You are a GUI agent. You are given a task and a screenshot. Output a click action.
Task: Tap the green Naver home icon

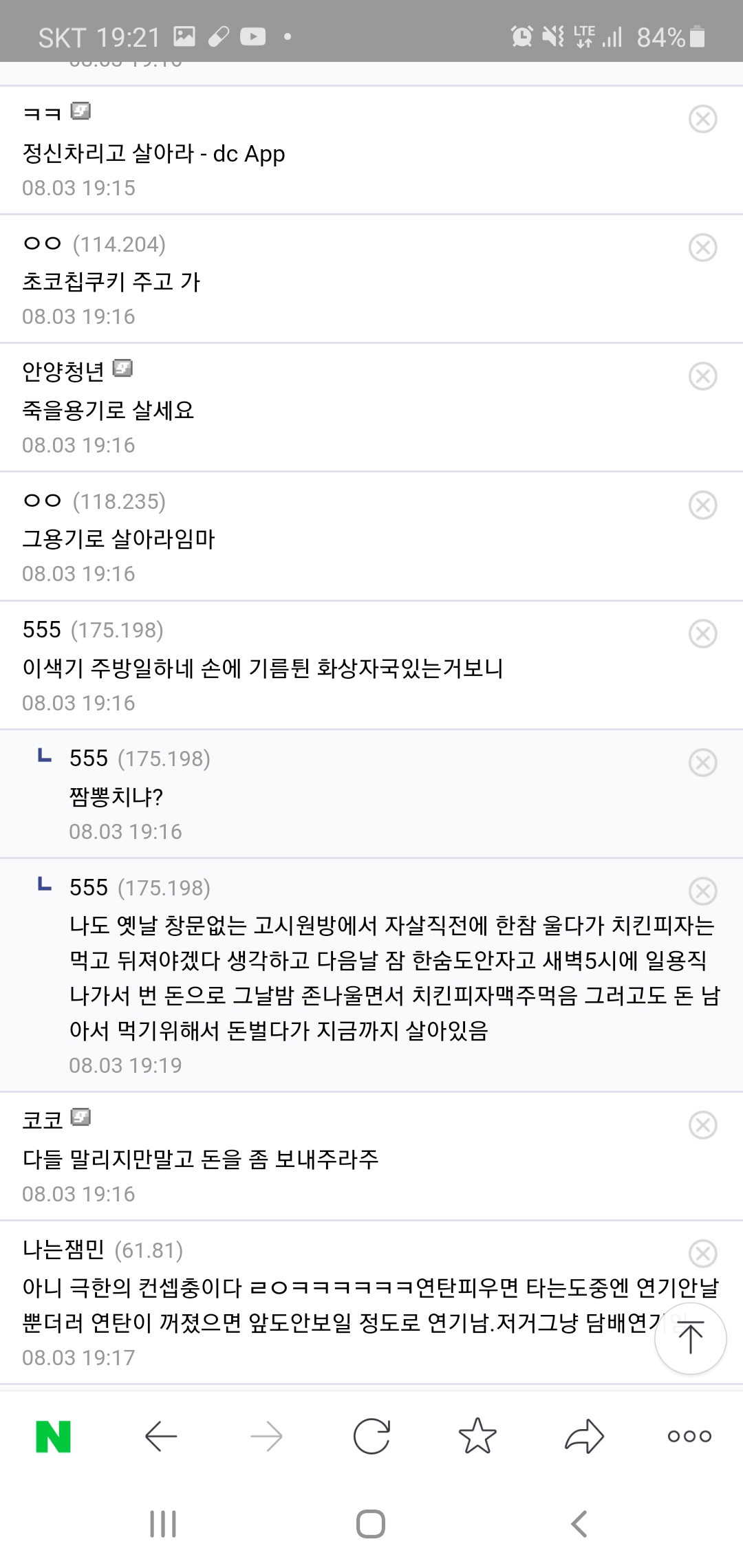click(54, 1436)
